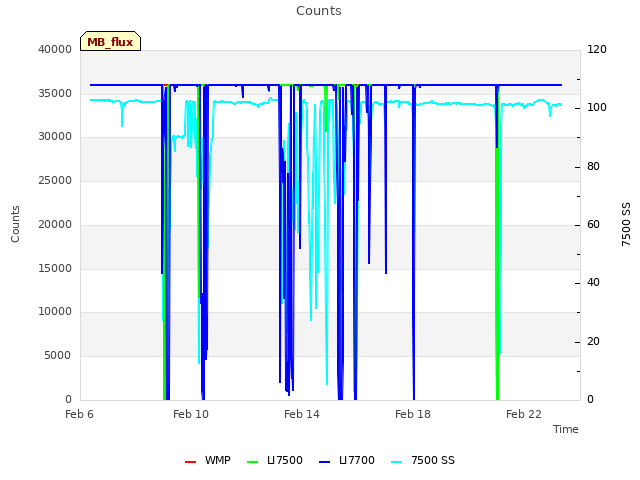640x480 pixels.
Task: Click the 80 right axis tick label
Action: tap(593, 167)
